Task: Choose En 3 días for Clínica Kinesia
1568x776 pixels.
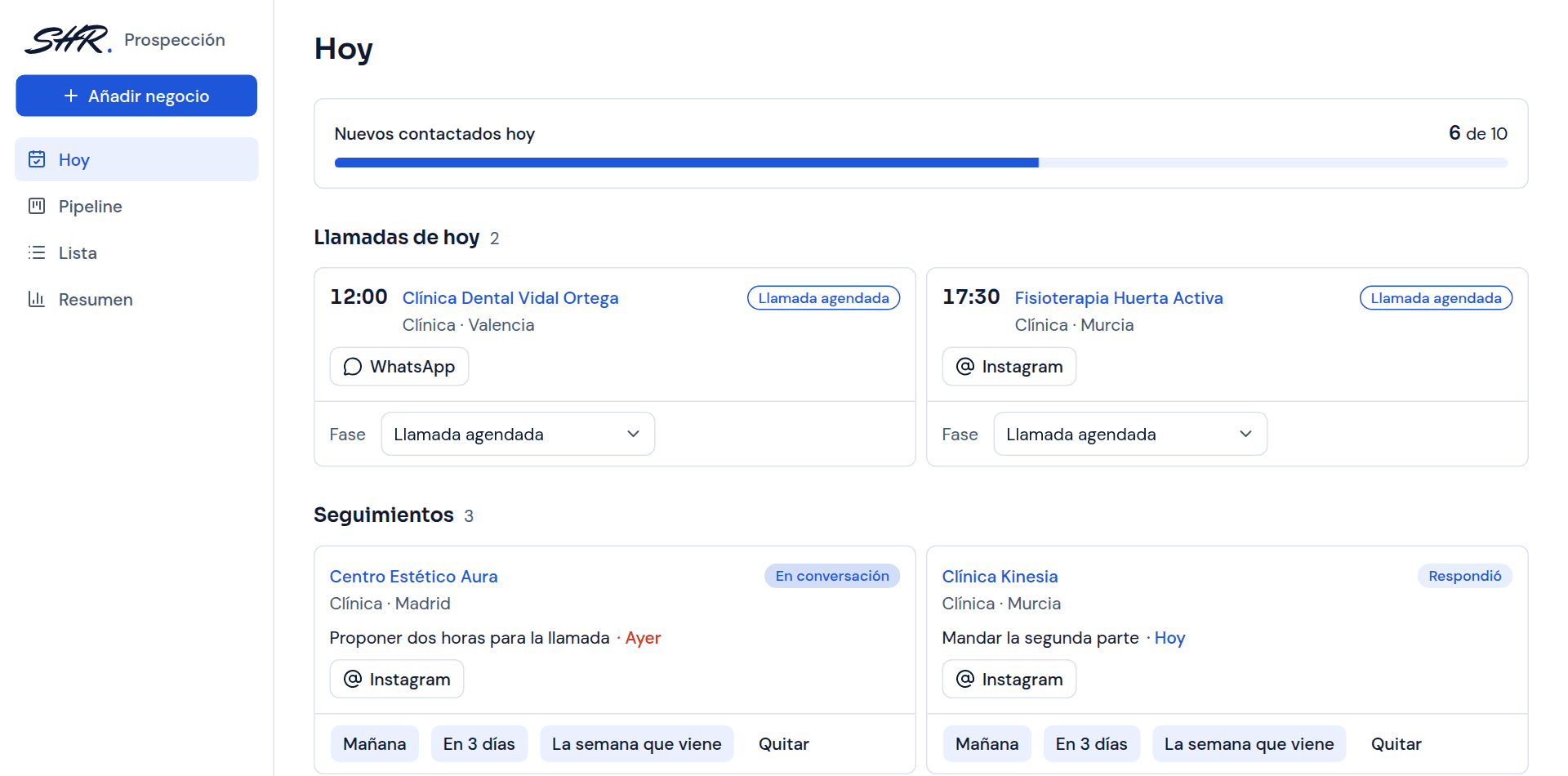Action: click(1092, 744)
